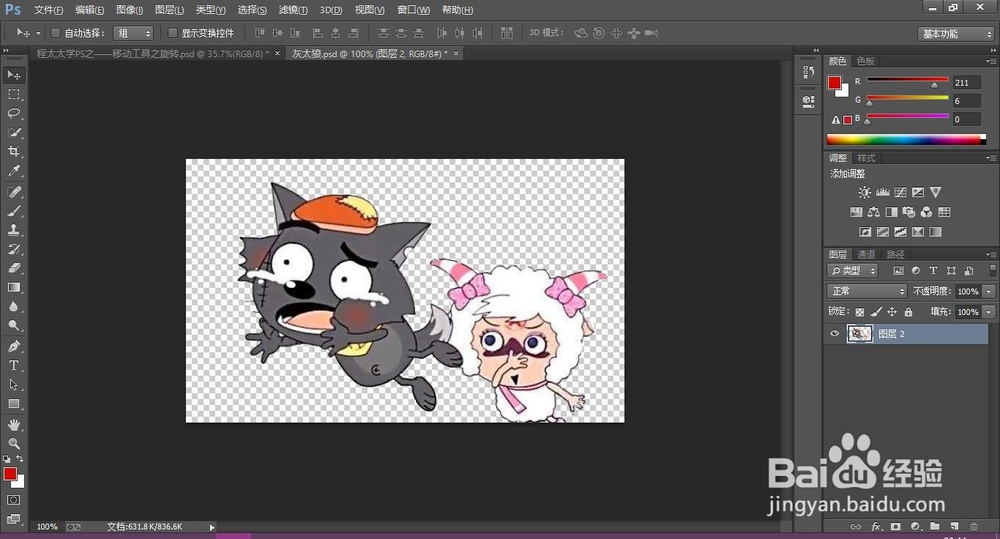
Task: Enable the 自动选择 checkbox
Action: pos(55,33)
